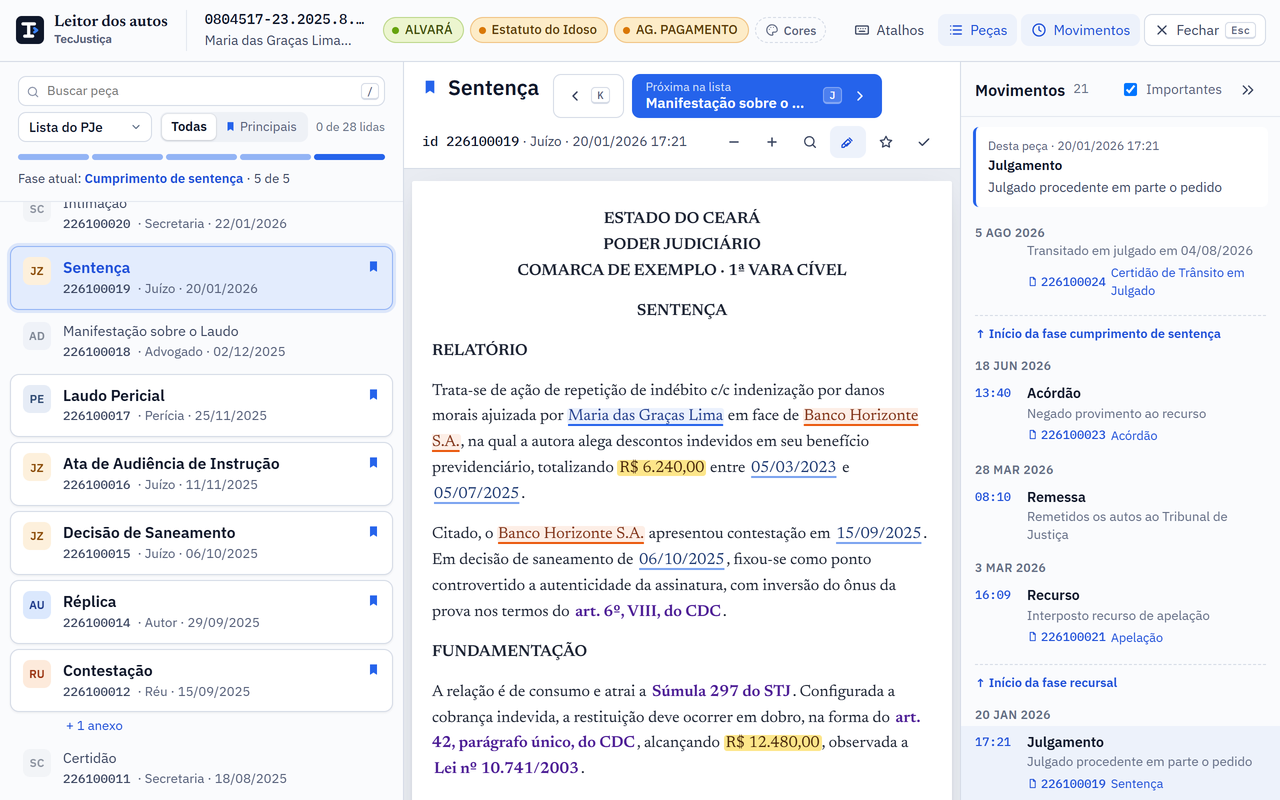Open the 226100023 Acórdão link

(x=1092, y=436)
